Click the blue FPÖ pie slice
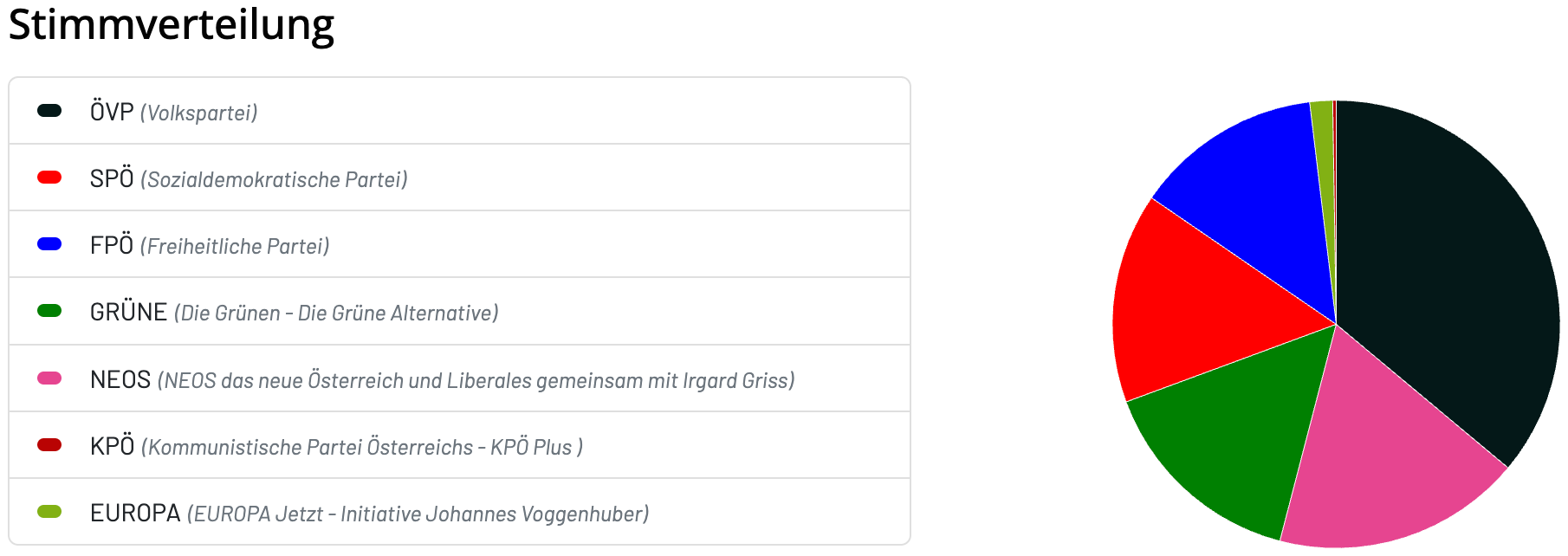Screen dimensions: 1568x556 click(1256, 191)
